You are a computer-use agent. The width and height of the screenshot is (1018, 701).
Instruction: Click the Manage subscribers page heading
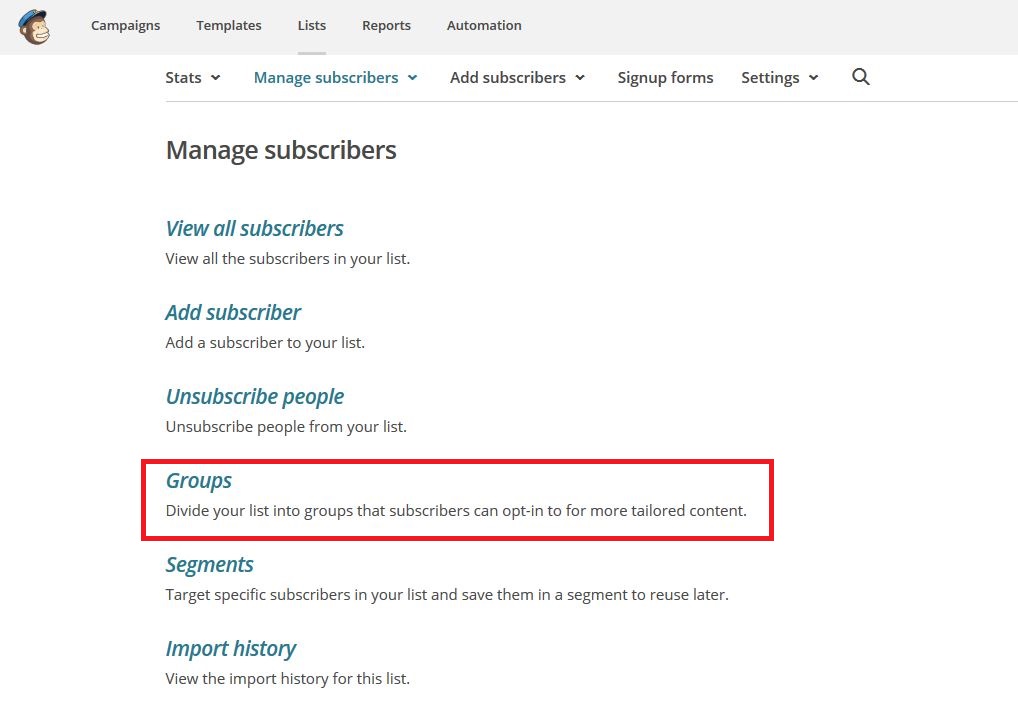(x=281, y=151)
